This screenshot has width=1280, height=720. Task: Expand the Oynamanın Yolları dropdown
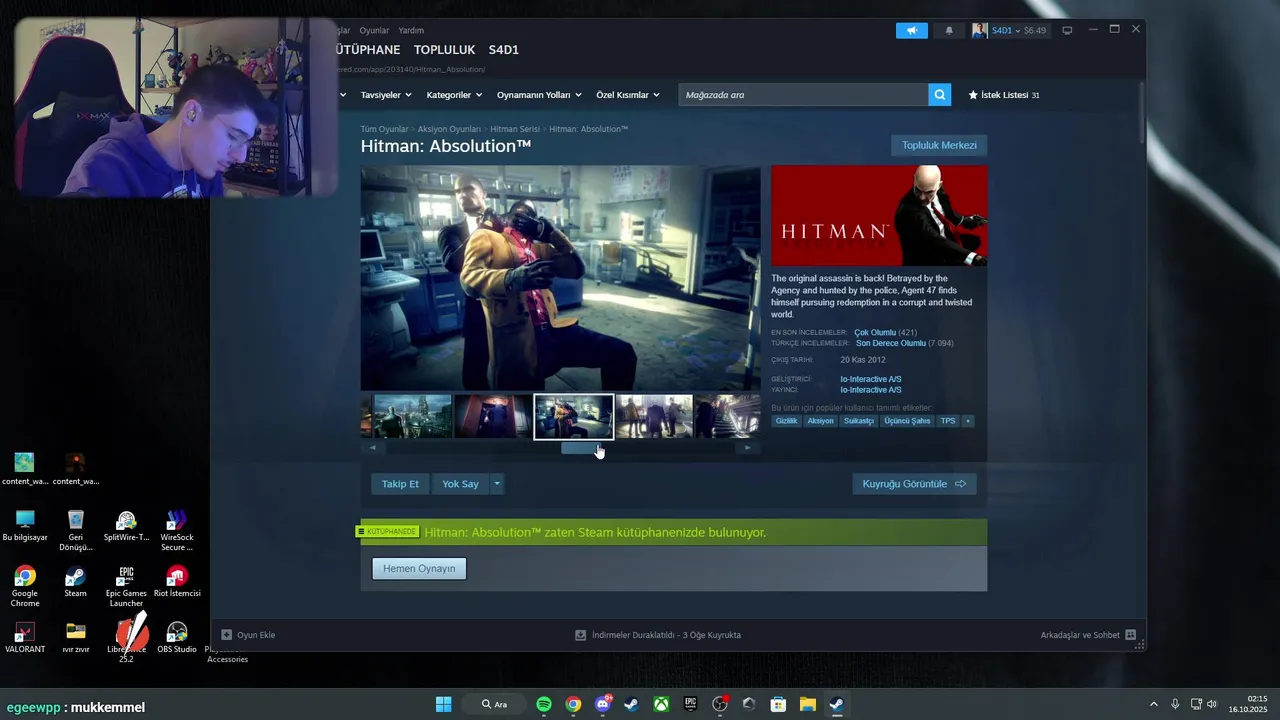click(540, 95)
